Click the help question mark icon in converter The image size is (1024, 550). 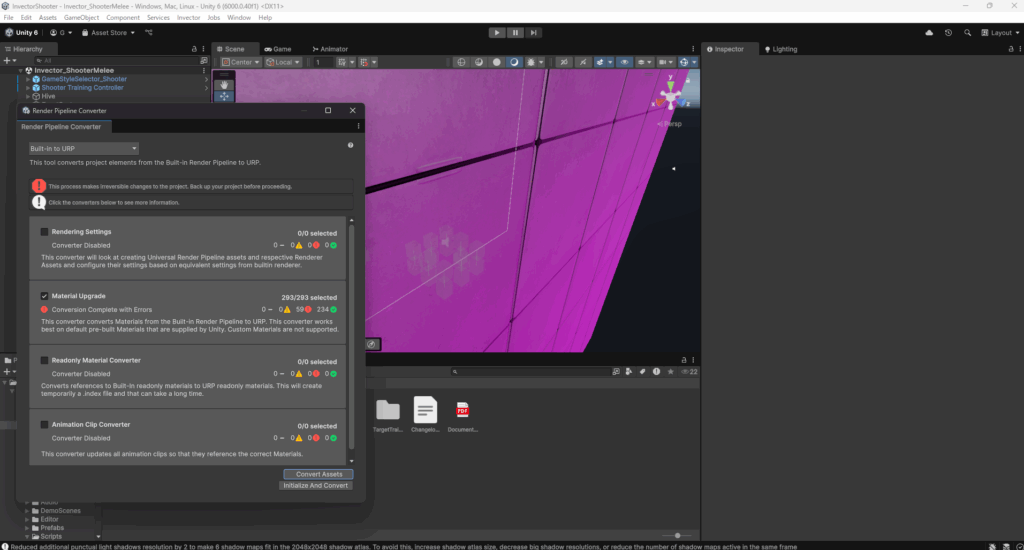[x=350, y=145]
